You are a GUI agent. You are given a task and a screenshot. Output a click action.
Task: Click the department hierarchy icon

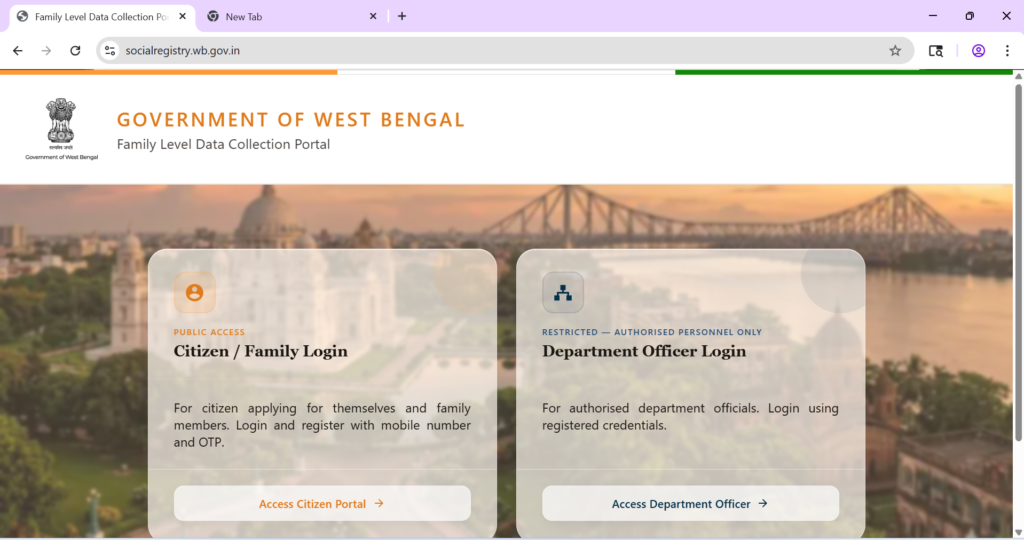pos(563,293)
